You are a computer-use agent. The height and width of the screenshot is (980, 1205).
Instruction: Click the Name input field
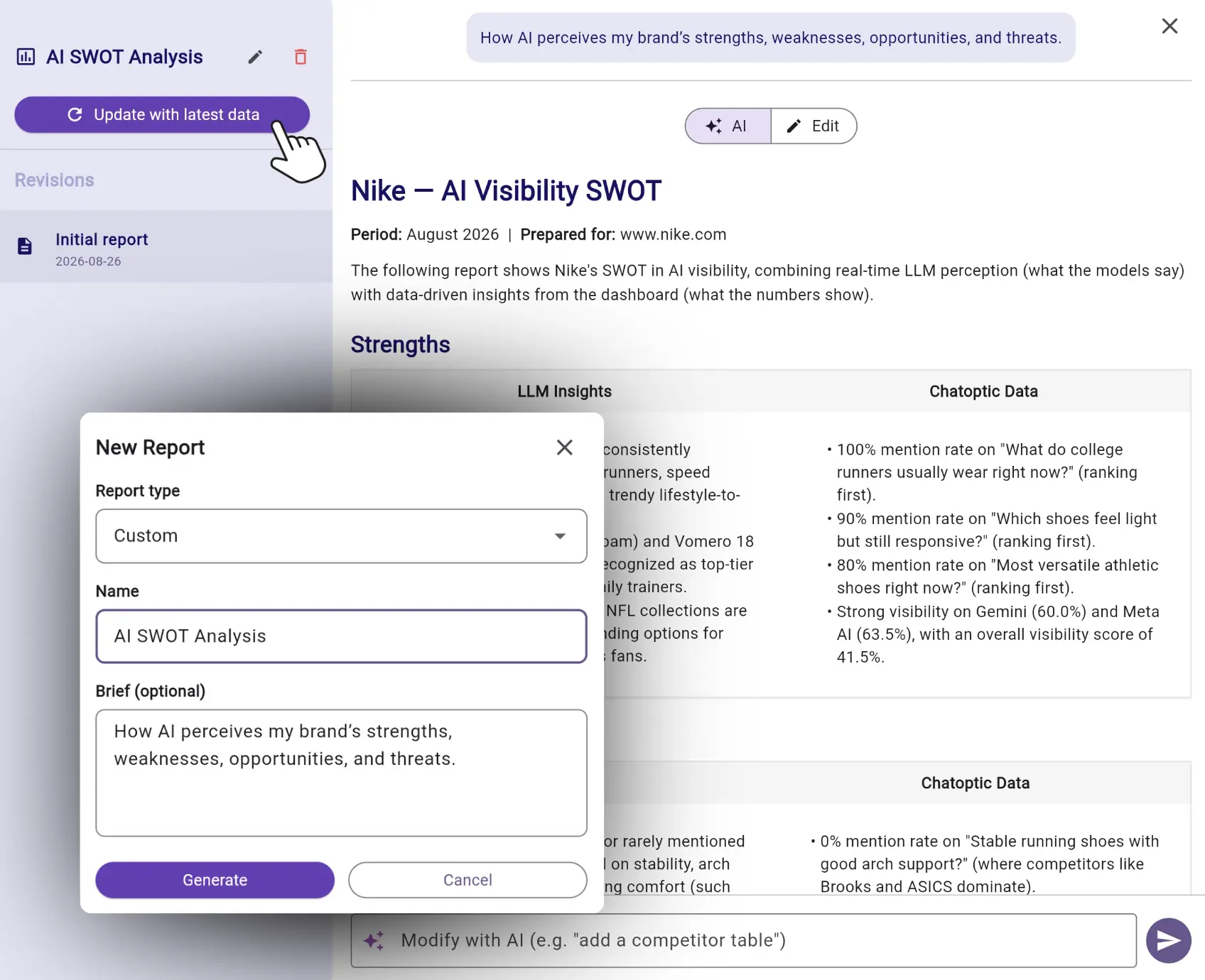pos(341,636)
